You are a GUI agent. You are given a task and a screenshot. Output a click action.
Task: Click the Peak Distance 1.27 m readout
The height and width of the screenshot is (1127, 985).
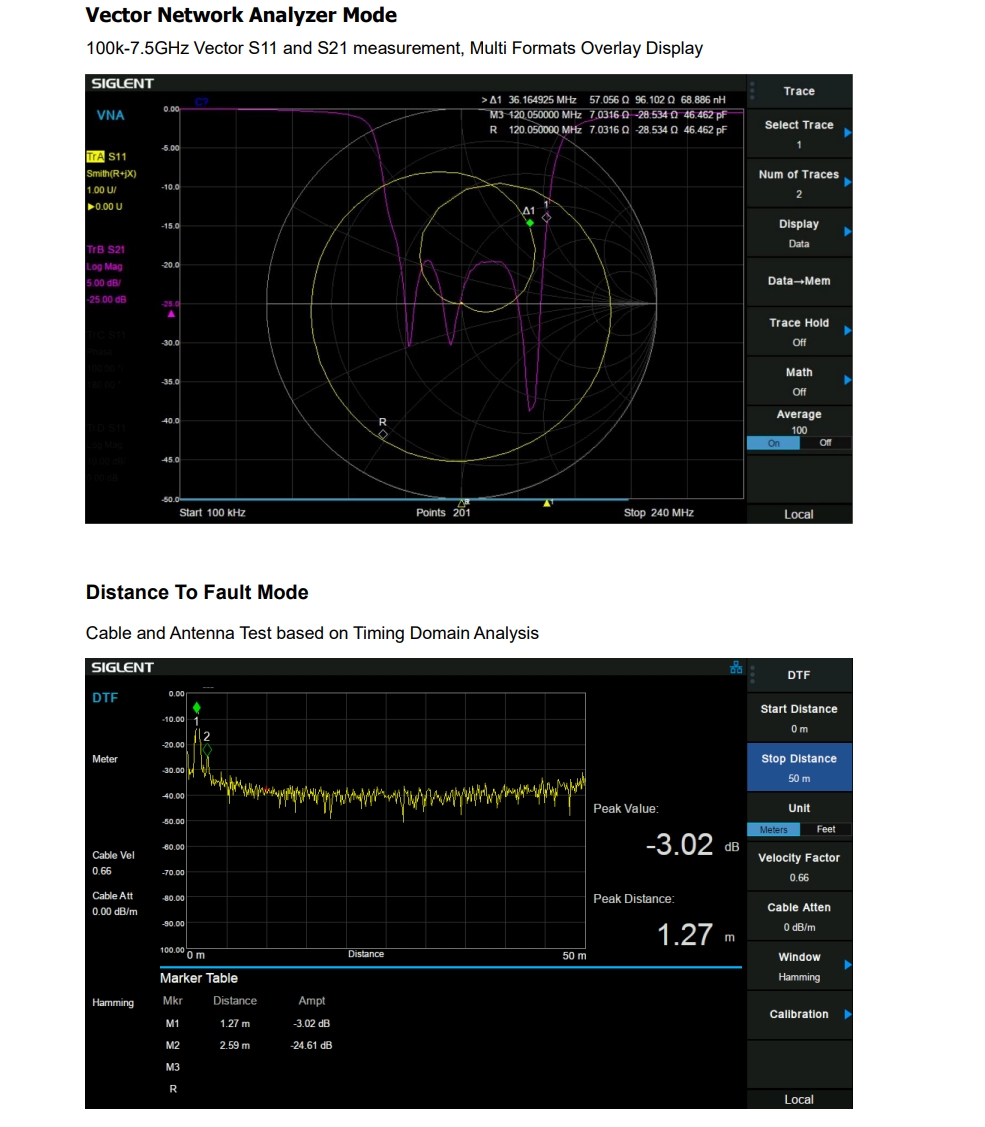pos(696,935)
